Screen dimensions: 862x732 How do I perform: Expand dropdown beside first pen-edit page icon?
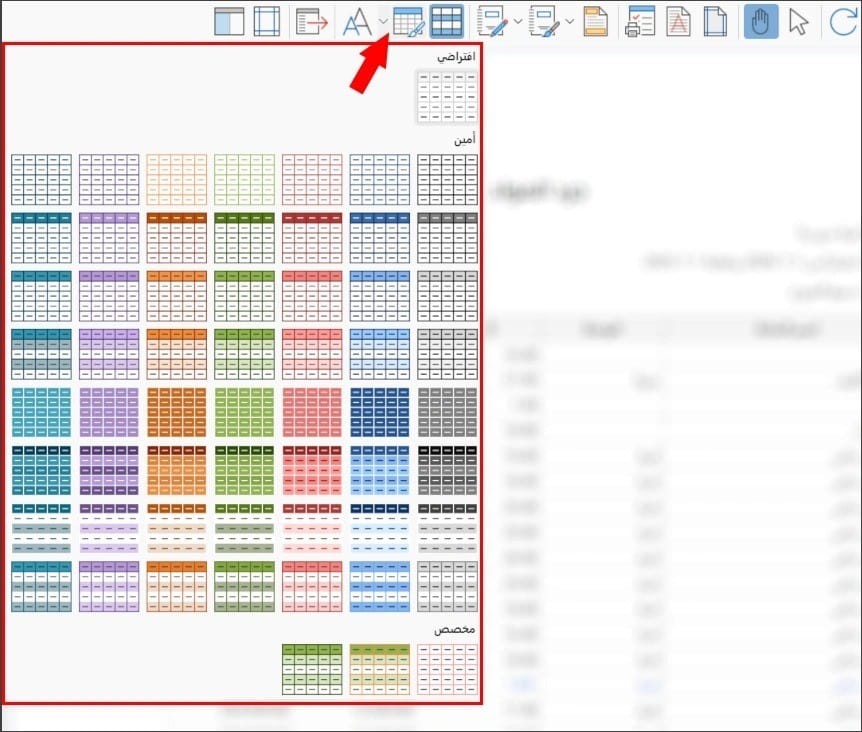pyautogui.click(x=517, y=21)
